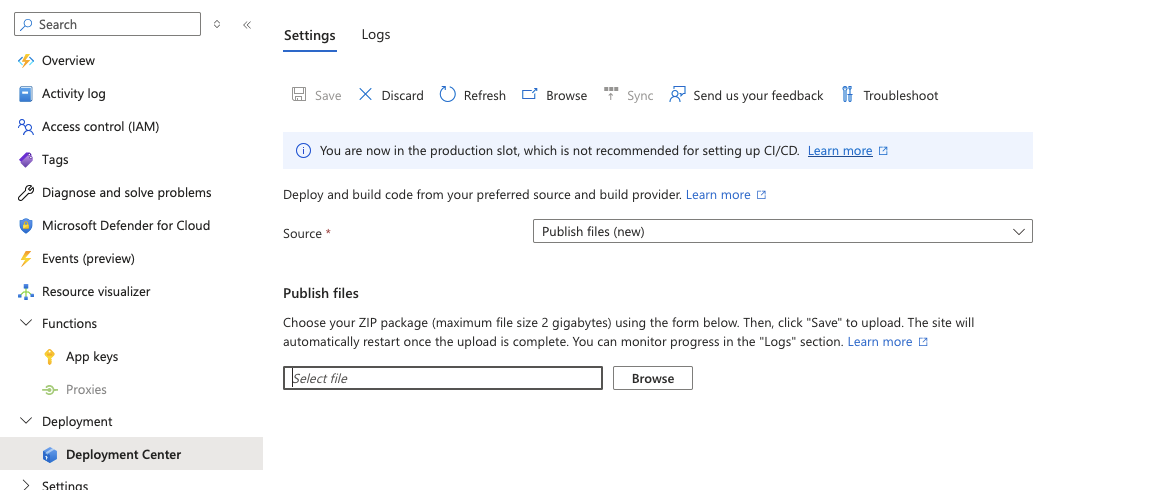Click the info icon in the banner
Screen dimensions: 1167x490
tap(304, 150)
